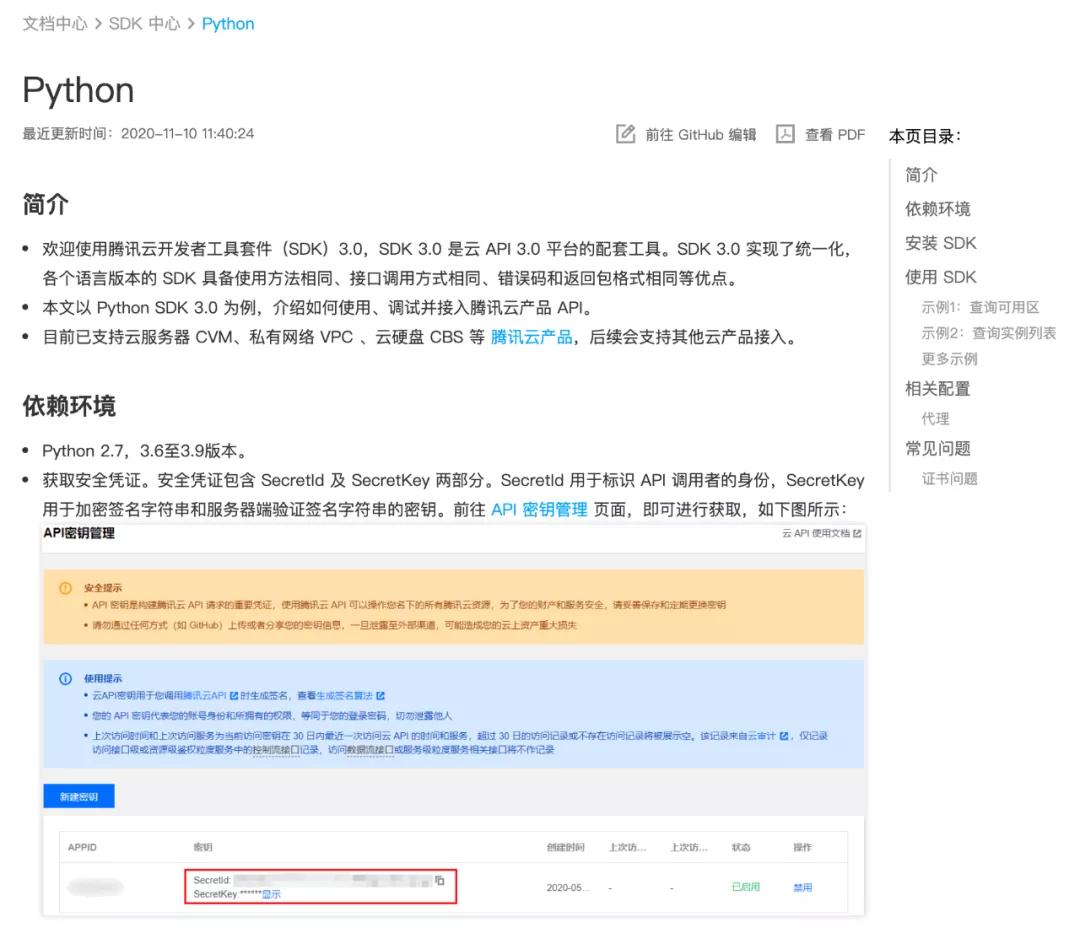Click external link icon beside 云 API 使用文档
Image resolution: width=1080 pixels, height=928 pixels.
pos(857,534)
